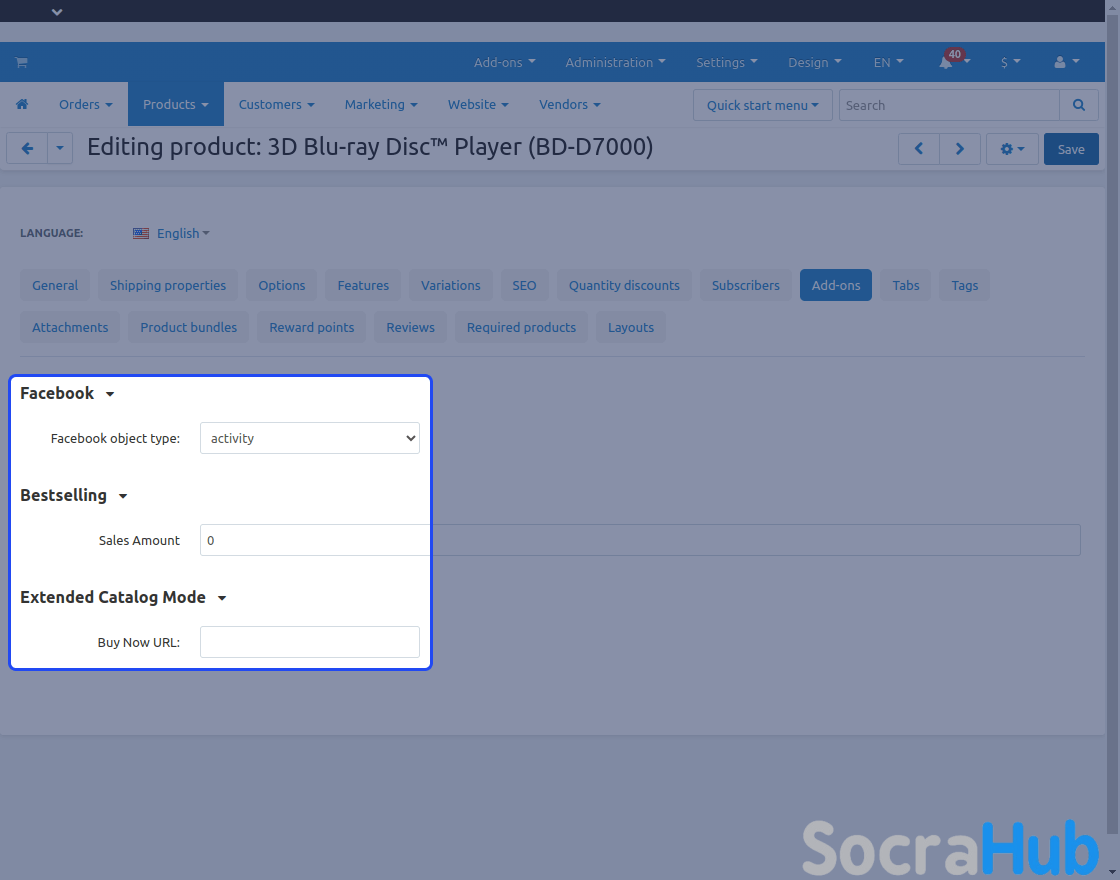Viewport: 1120px width, 880px height.
Task: Click the Save button
Action: [x=1071, y=149]
